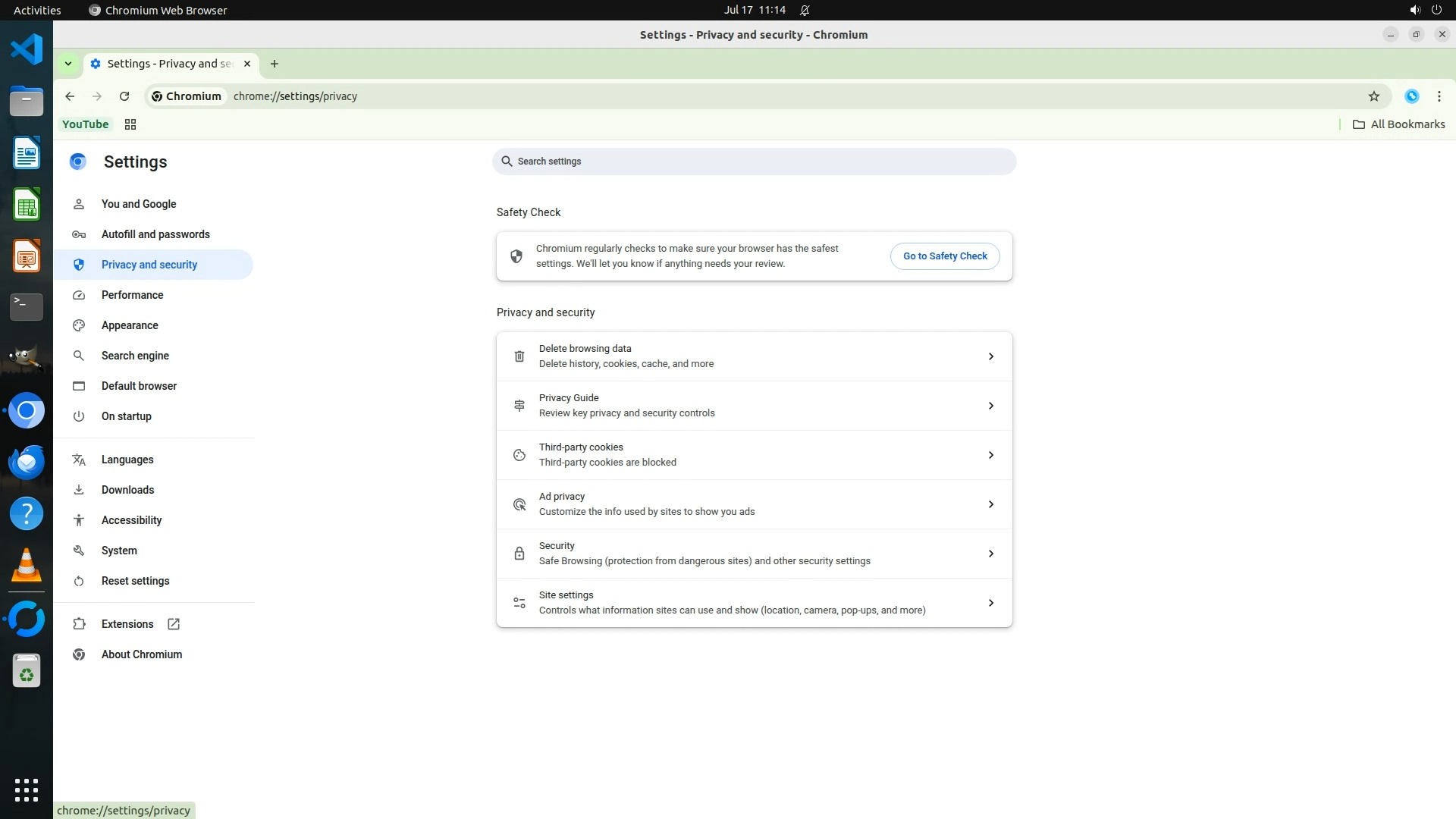Launch VLC from the Ubuntu dock
This screenshot has height=819, width=1456.
pos(27,566)
